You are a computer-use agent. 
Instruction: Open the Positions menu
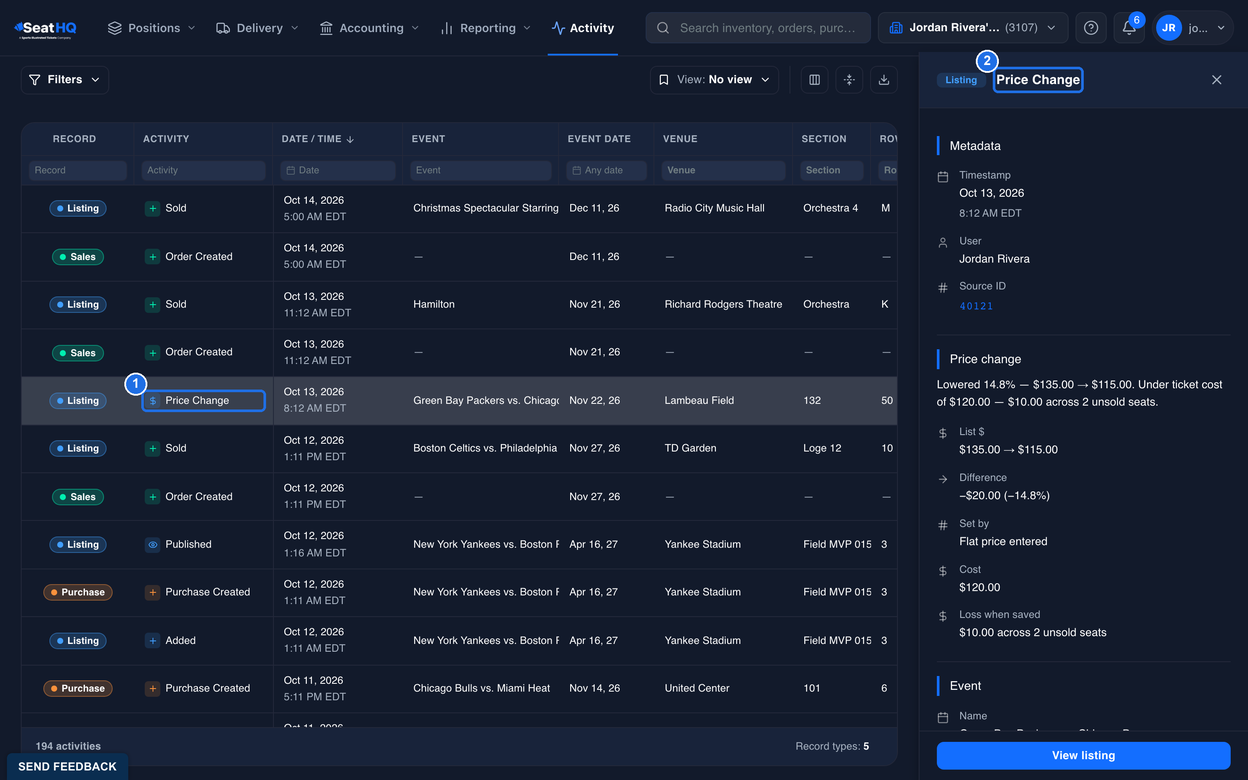[152, 28]
